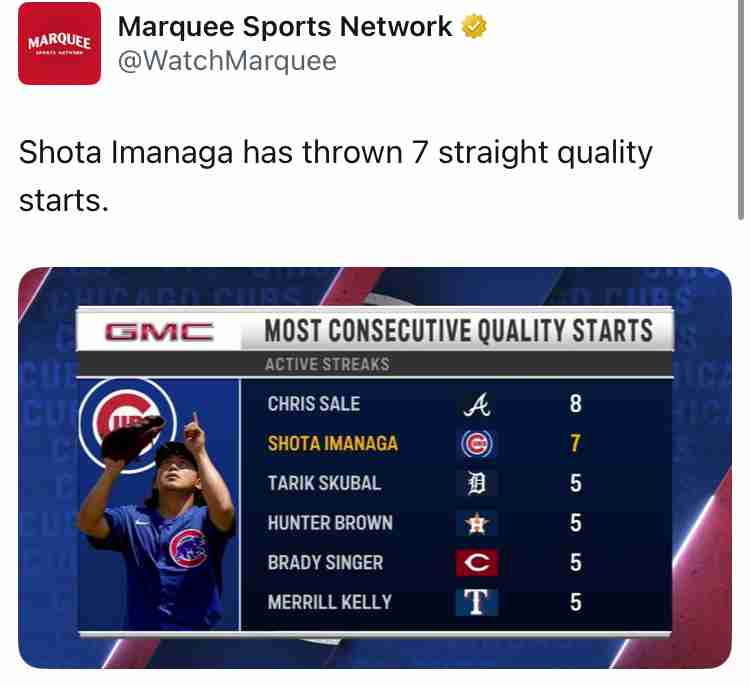Viewport: 750px width, 687px height.
Task: Click the highlighted Shota Imanaga name
Action: [332, 443]
